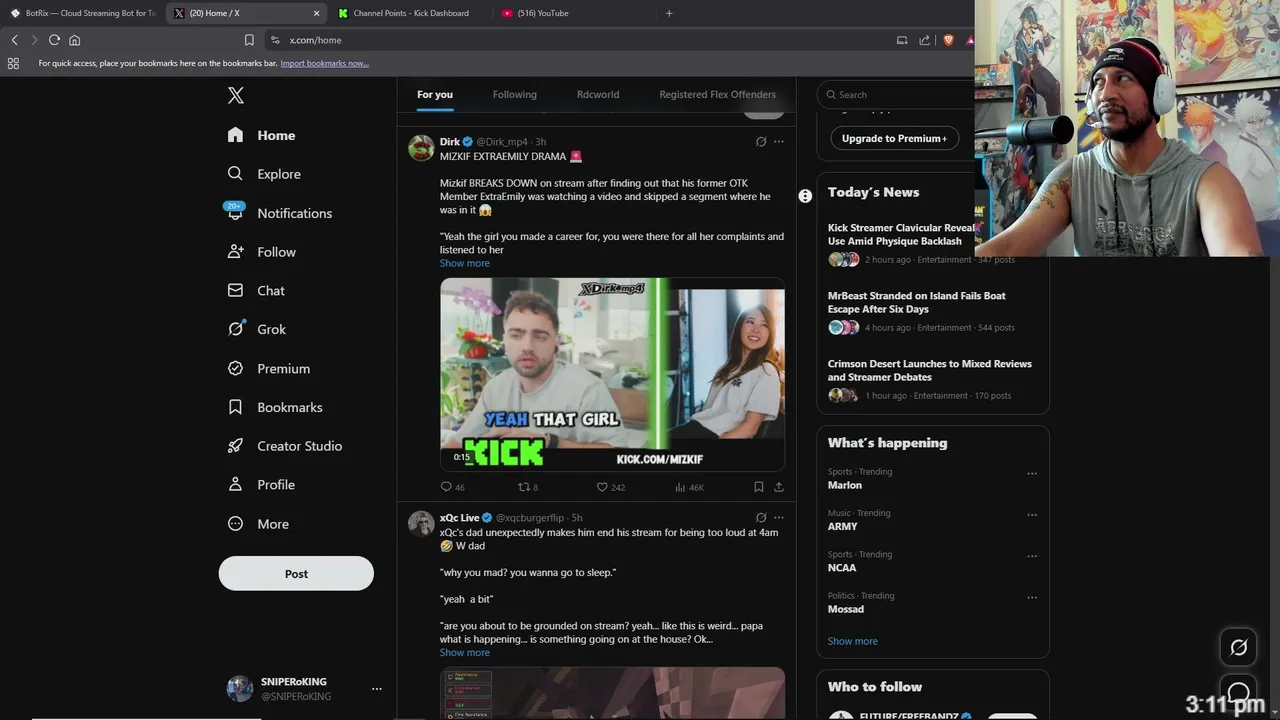Open more options for NCAA trend
This screenshot has width=1280, height=720.
(x=1032, y=556)
